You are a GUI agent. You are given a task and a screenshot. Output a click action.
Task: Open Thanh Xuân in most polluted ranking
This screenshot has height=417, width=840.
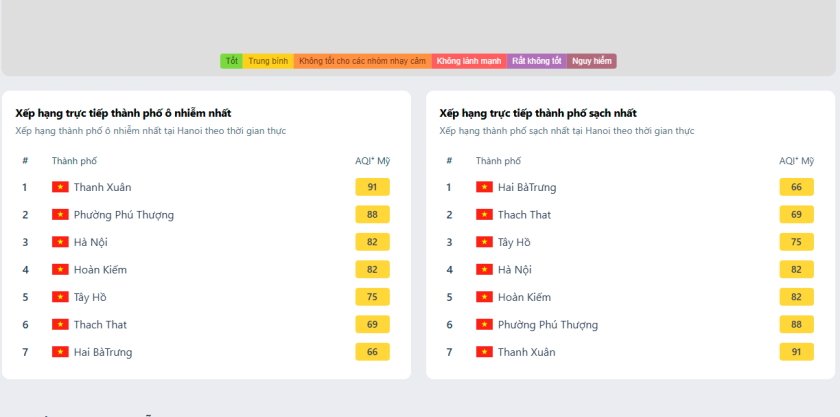[102, 187]
